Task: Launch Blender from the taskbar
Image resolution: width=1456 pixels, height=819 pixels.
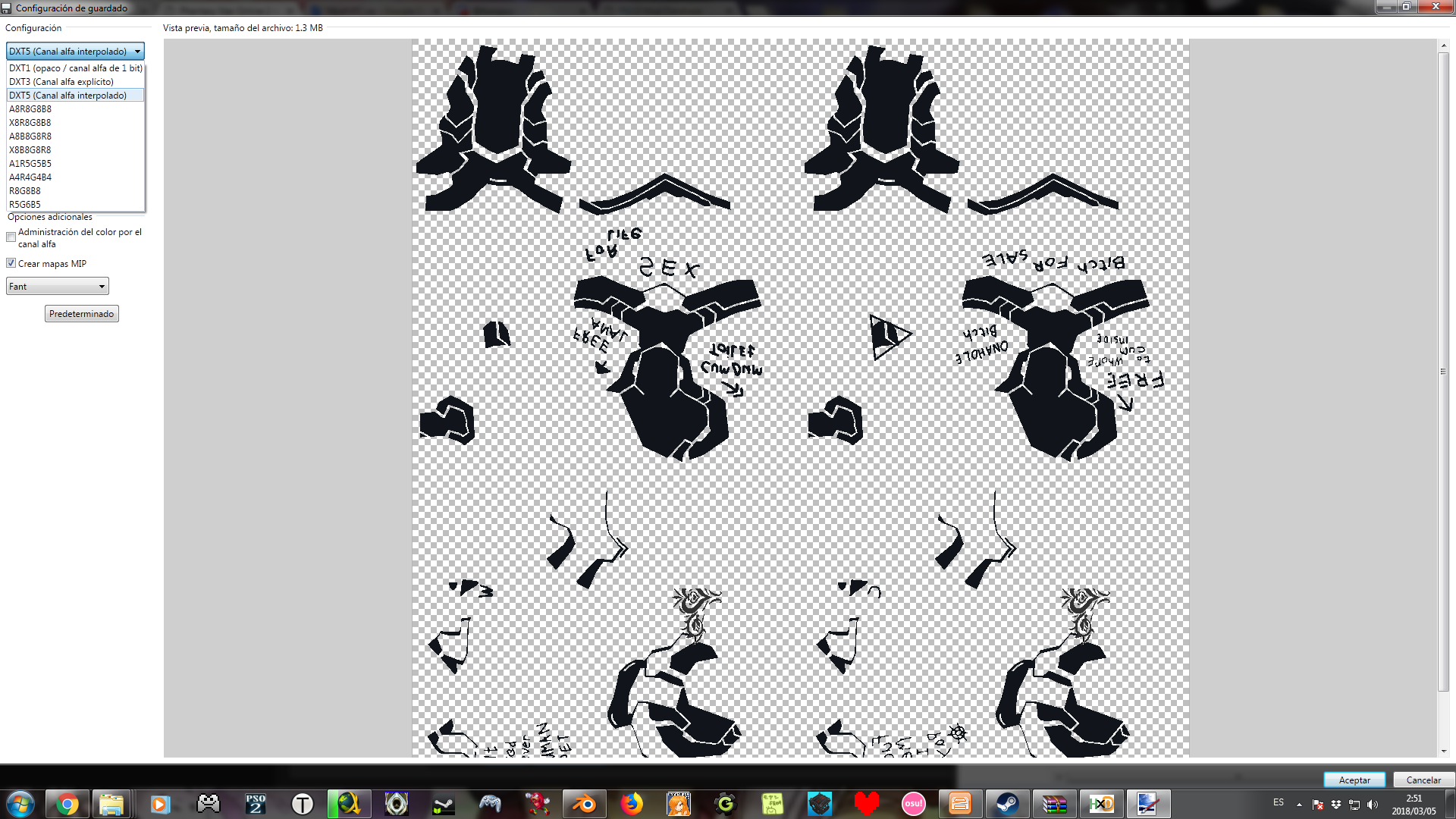Action: pos(584,804)
